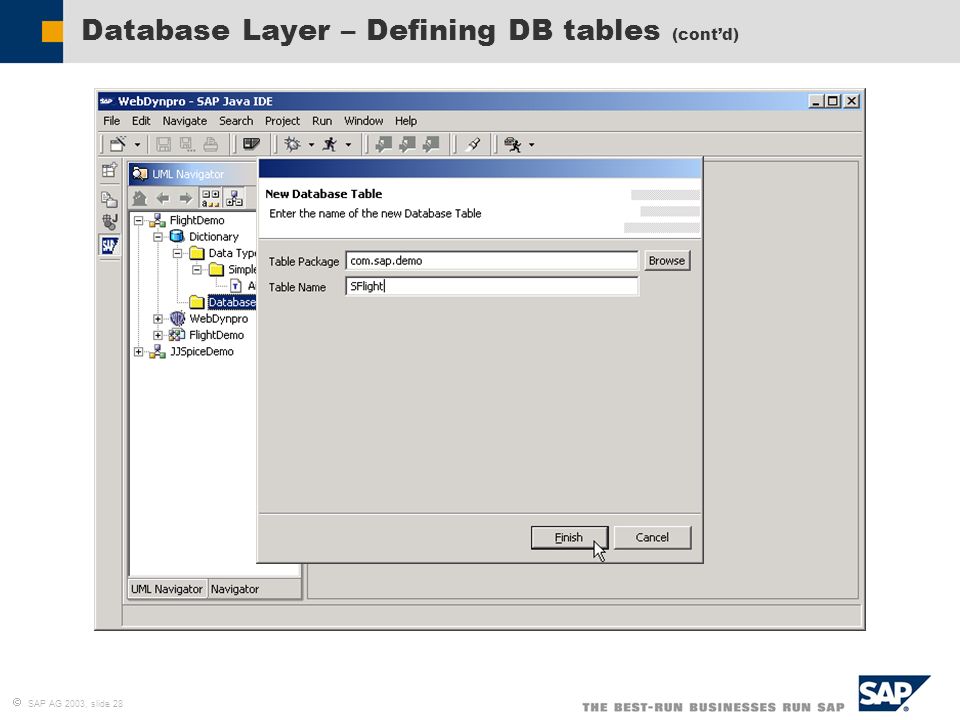Click the Save As toolbar icon
The width and height of the screenshot is (960, 720).
point(187,144)
